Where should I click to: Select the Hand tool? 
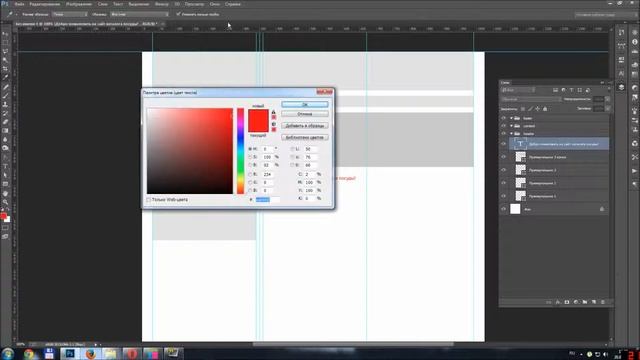tap(5, 193)
